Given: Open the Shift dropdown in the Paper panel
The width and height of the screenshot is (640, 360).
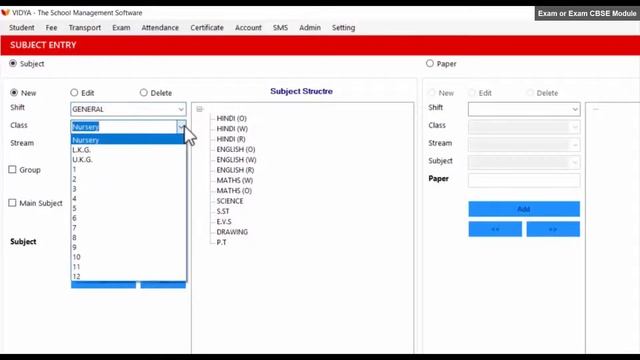Looking at the screenshot, I should coord(524,109).
